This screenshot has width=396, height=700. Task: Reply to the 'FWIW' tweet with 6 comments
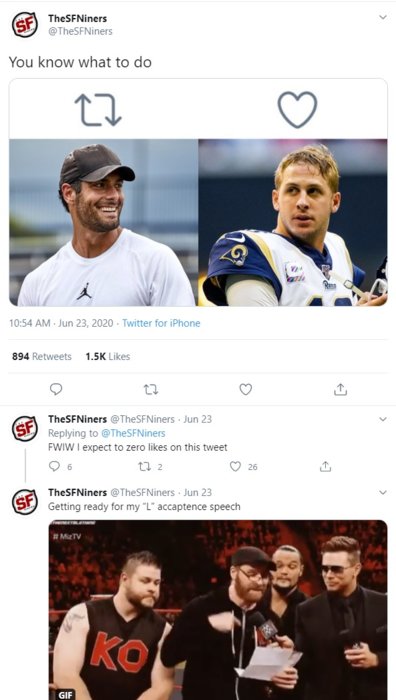[x=54, y=467]
